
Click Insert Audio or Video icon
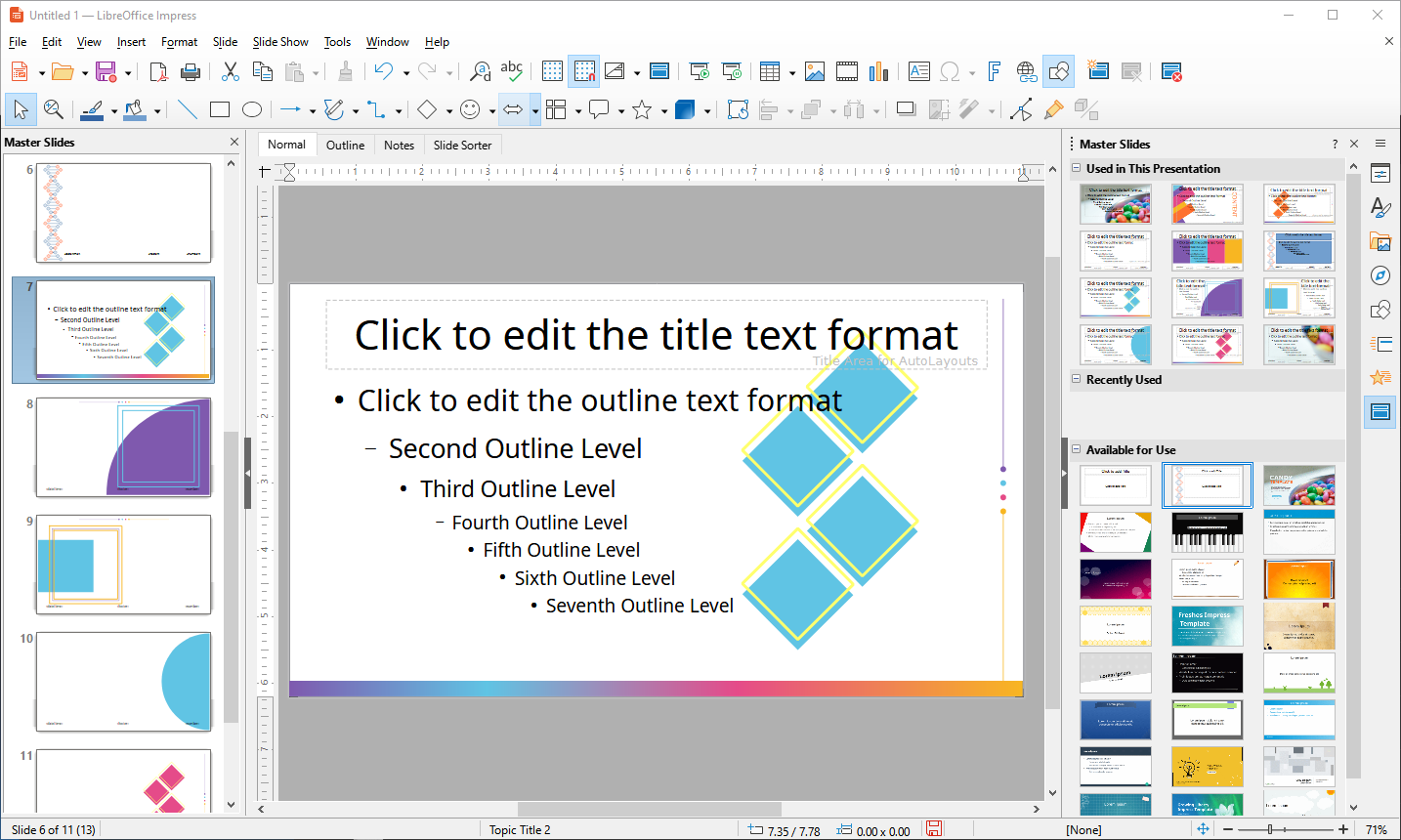point(847,71)
